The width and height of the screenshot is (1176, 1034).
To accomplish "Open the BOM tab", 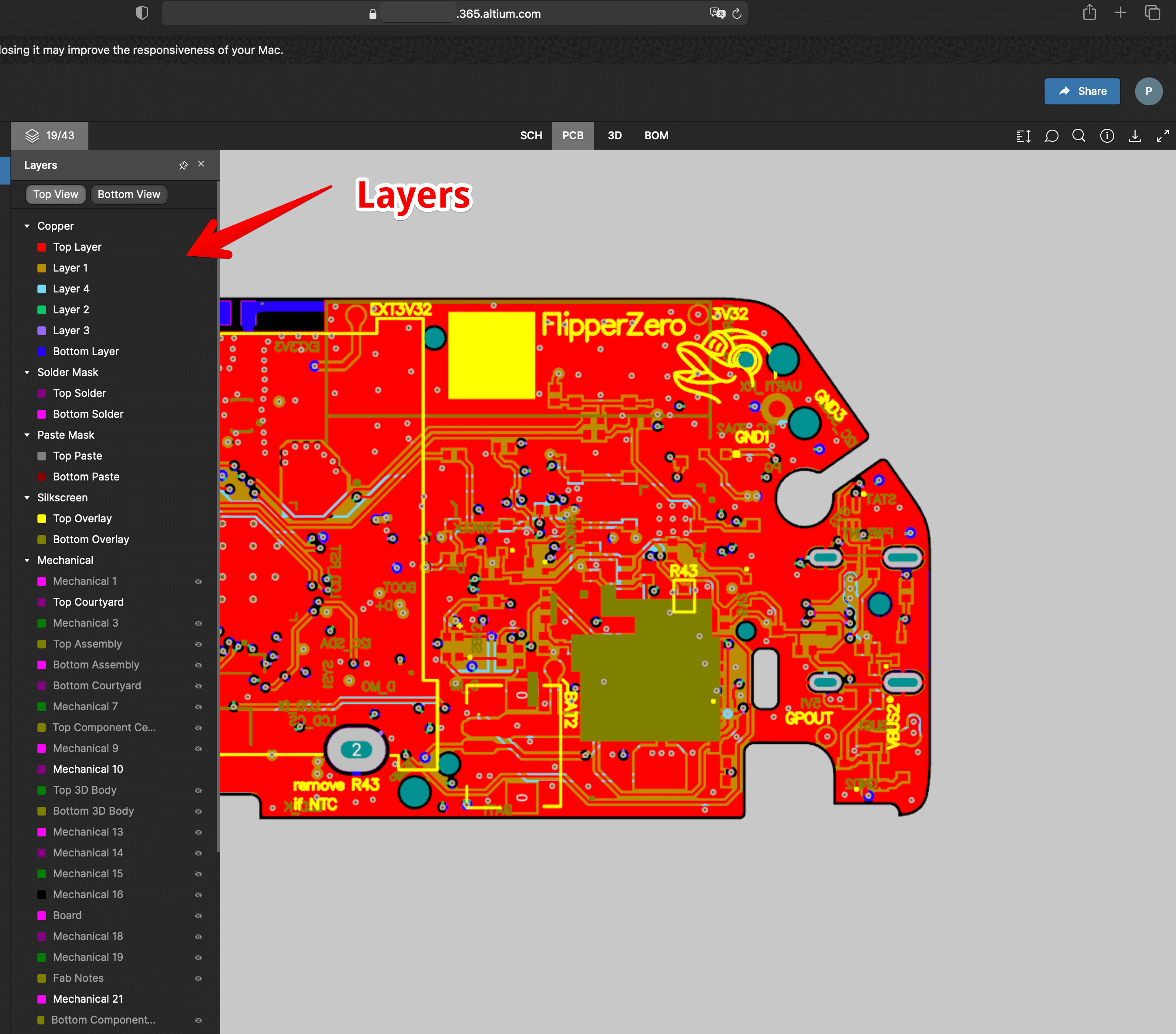I will (656, 136).
